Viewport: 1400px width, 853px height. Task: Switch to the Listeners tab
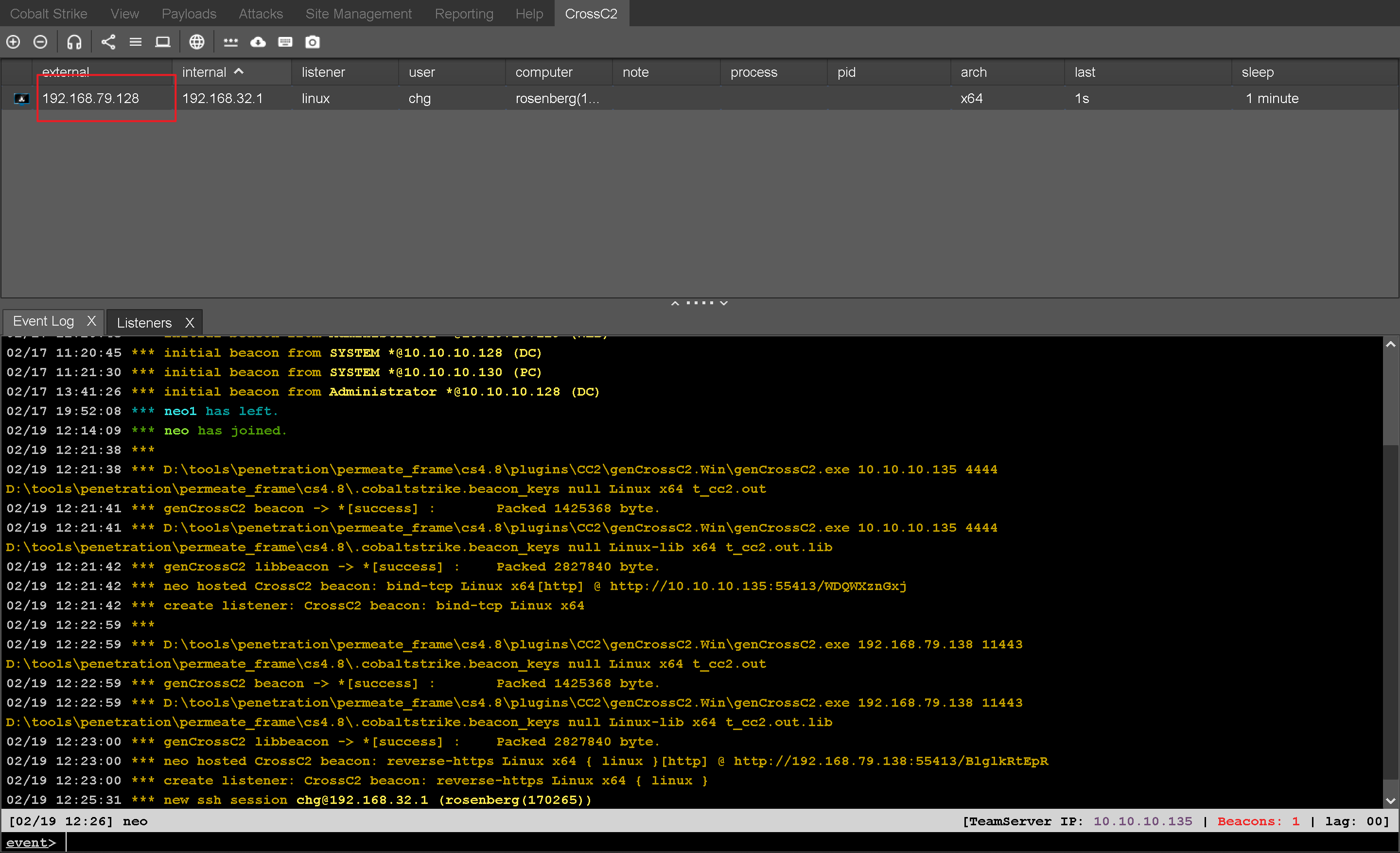pos(144,323)
